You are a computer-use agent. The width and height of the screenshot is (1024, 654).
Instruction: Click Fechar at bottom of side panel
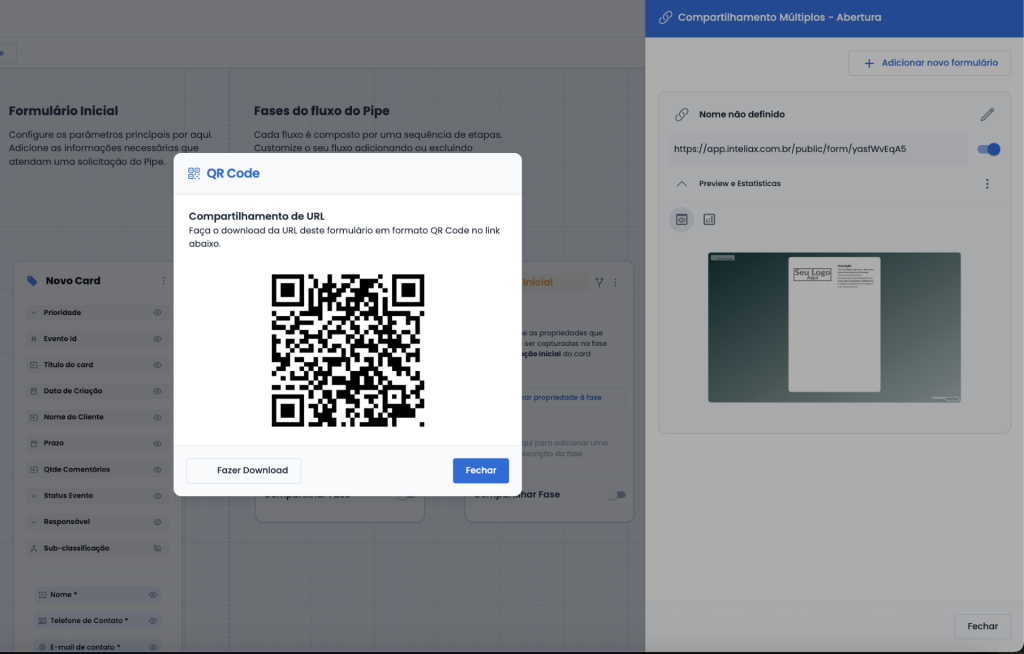(x=982, y=626)
